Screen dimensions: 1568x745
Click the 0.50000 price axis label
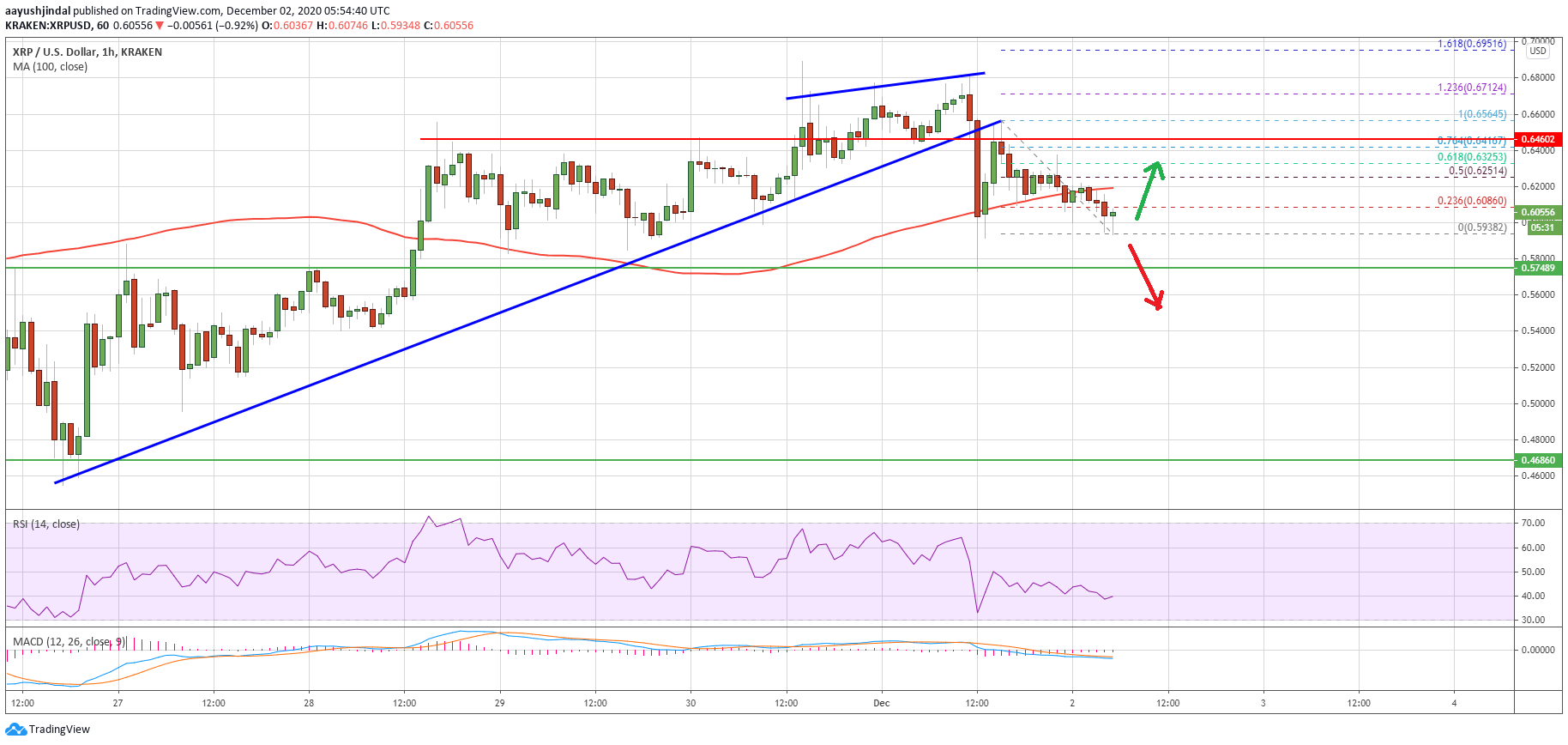coord(1538,403)
